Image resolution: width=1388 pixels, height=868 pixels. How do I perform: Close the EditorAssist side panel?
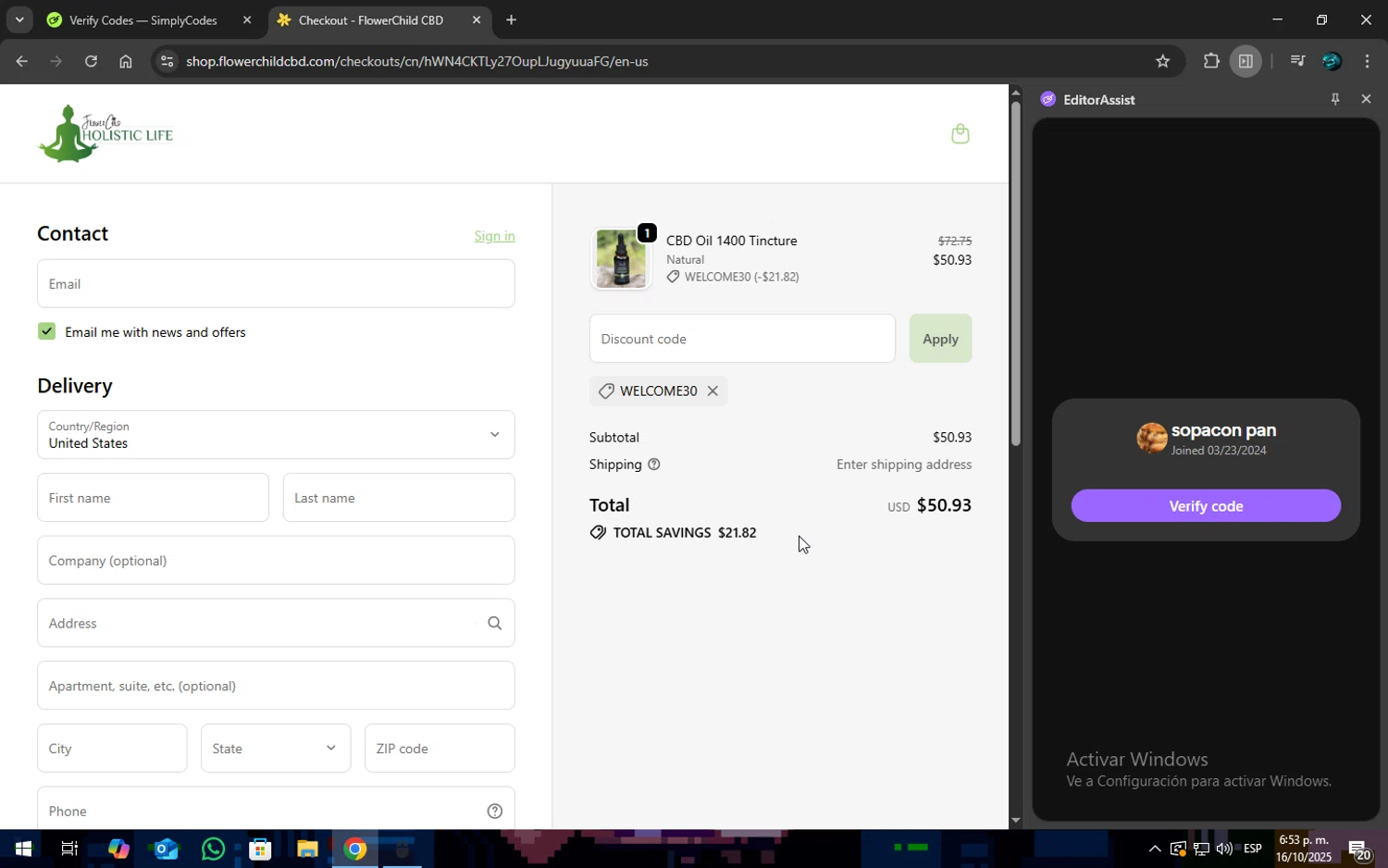coord(1366,99)
